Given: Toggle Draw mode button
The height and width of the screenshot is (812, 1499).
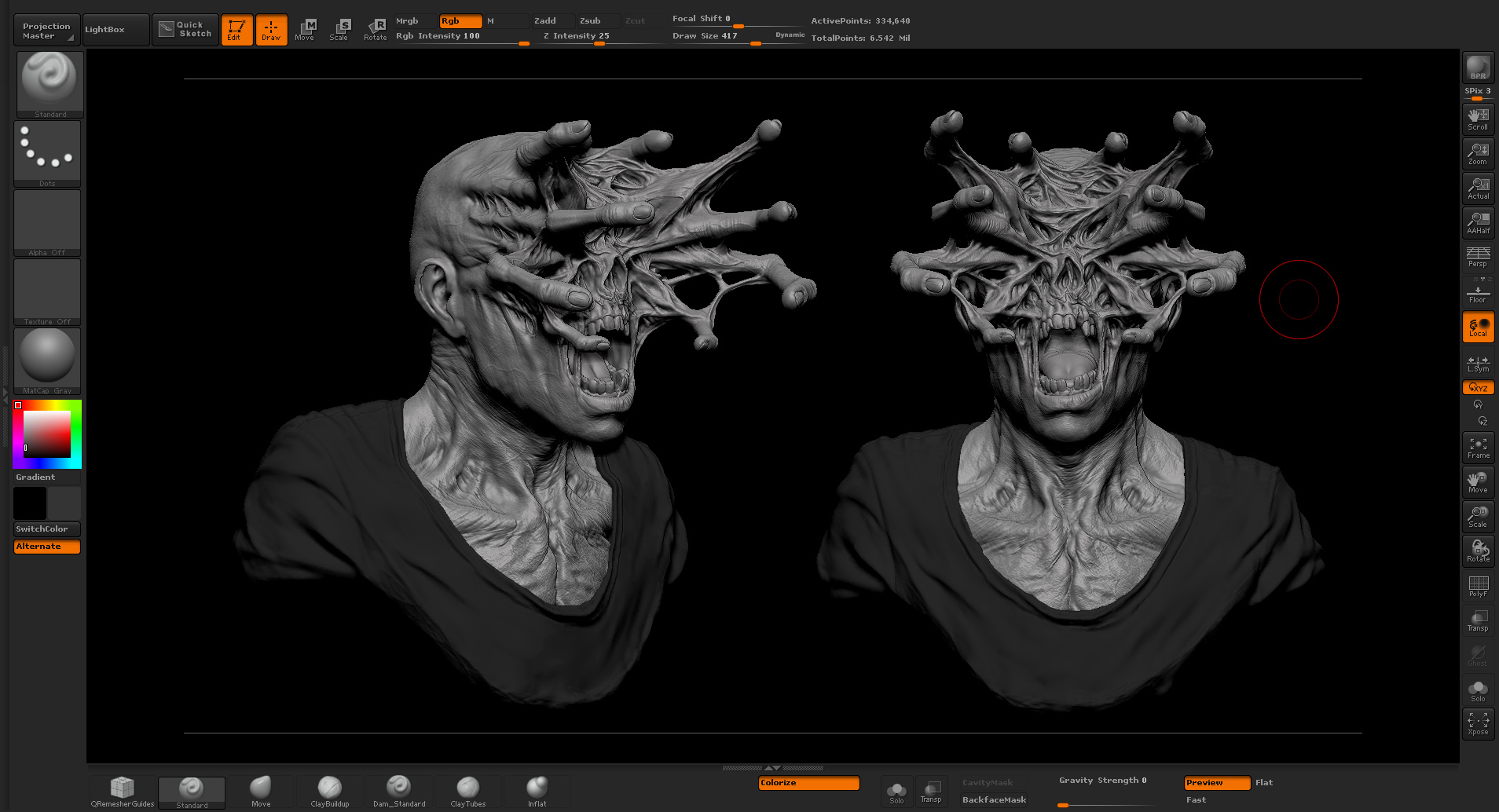Looking at the screenshot, I should point(271,30).
